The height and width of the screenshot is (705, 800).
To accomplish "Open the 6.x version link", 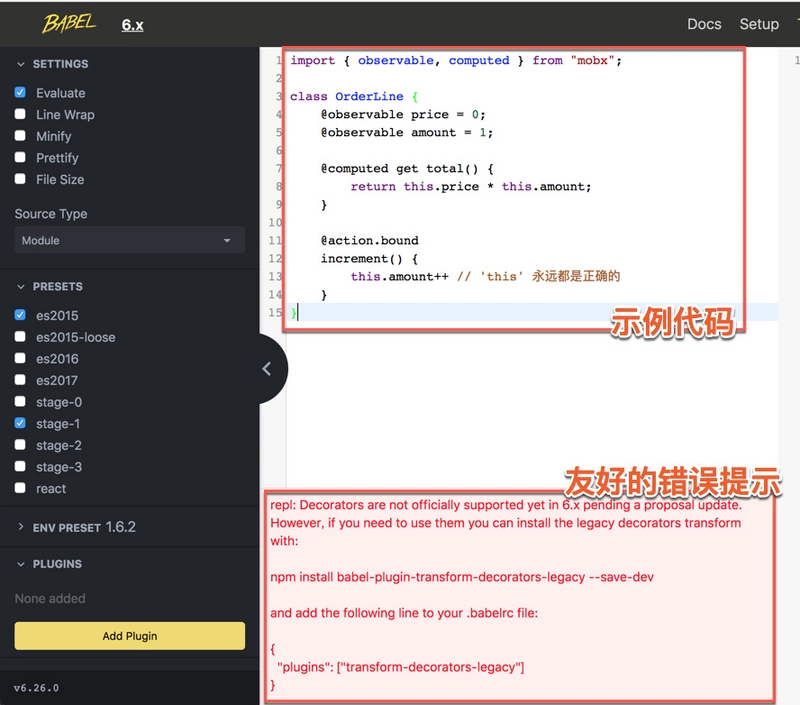I will pyautogui.click(x=132, y=25).
